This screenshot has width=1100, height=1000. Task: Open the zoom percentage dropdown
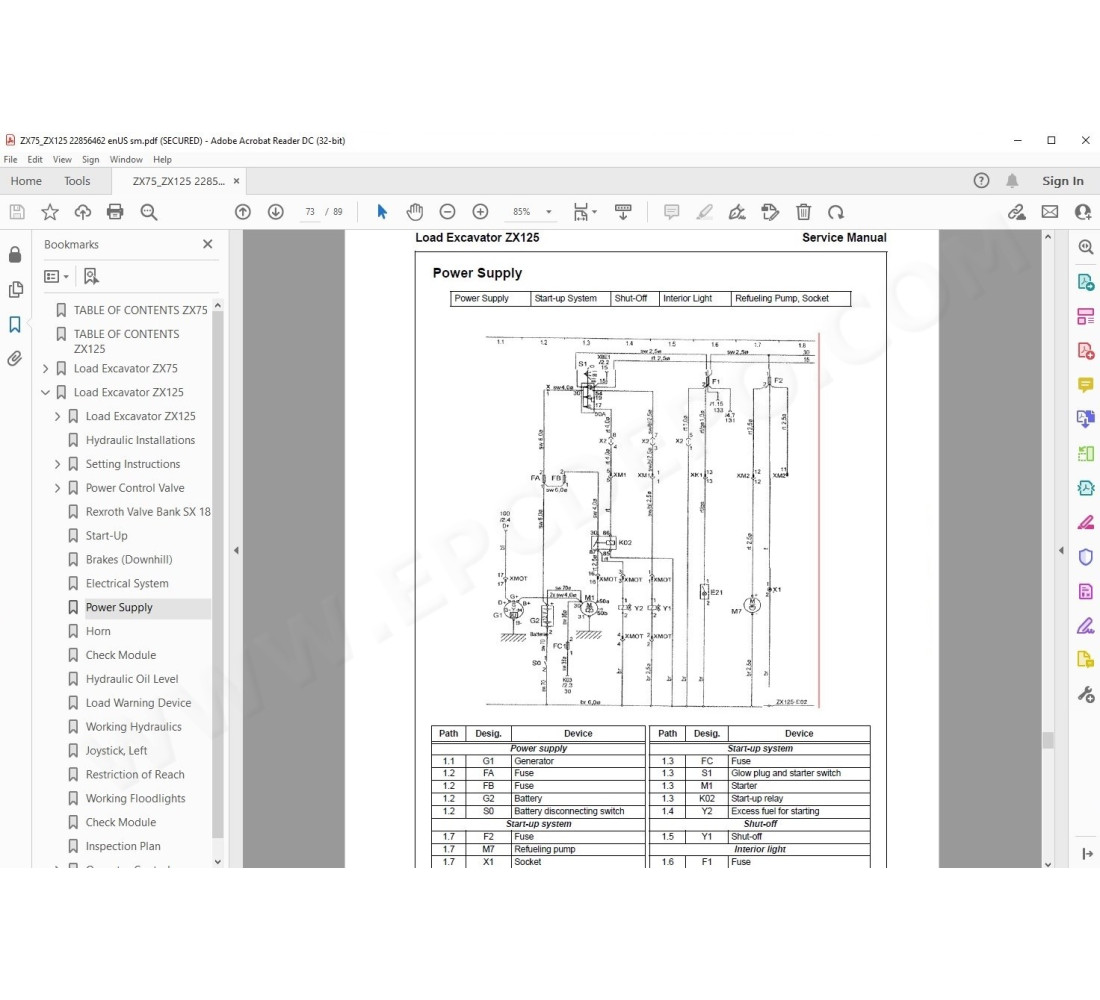(x=549, y=212)
